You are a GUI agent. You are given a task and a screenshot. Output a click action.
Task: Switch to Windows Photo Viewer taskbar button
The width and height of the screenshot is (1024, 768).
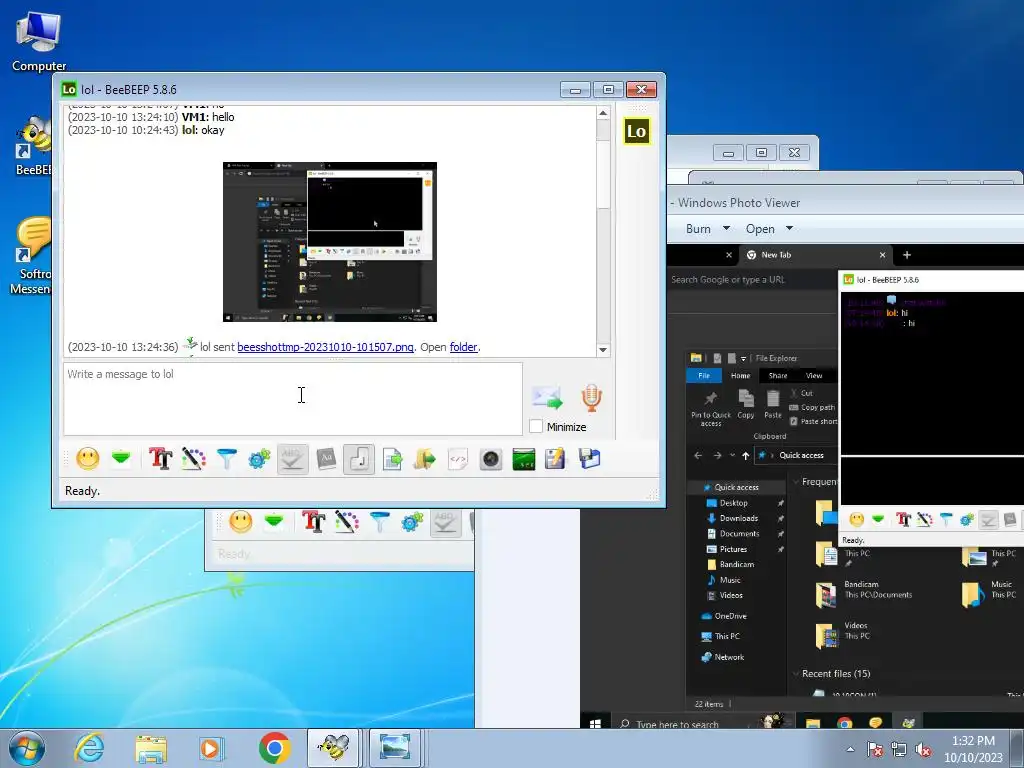[x=394, y=748]
